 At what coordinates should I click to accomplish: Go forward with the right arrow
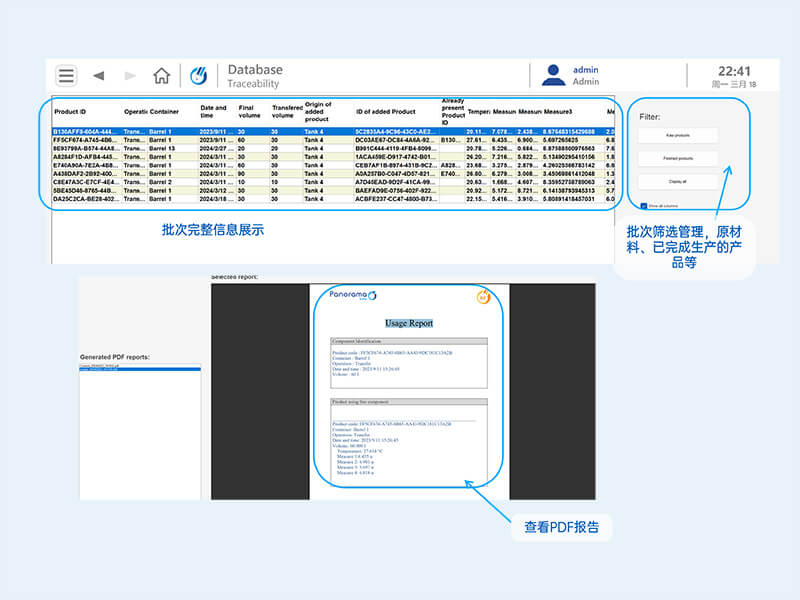[x=130, y=76]
